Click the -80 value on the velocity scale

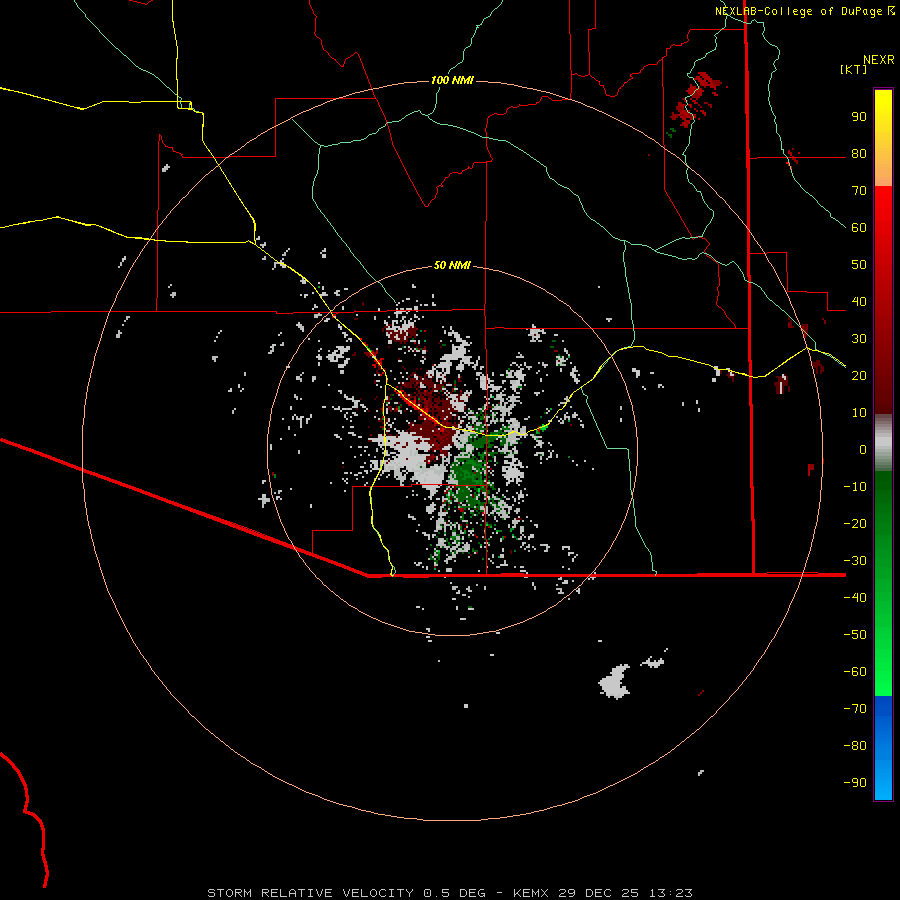[x=855, y=746]
